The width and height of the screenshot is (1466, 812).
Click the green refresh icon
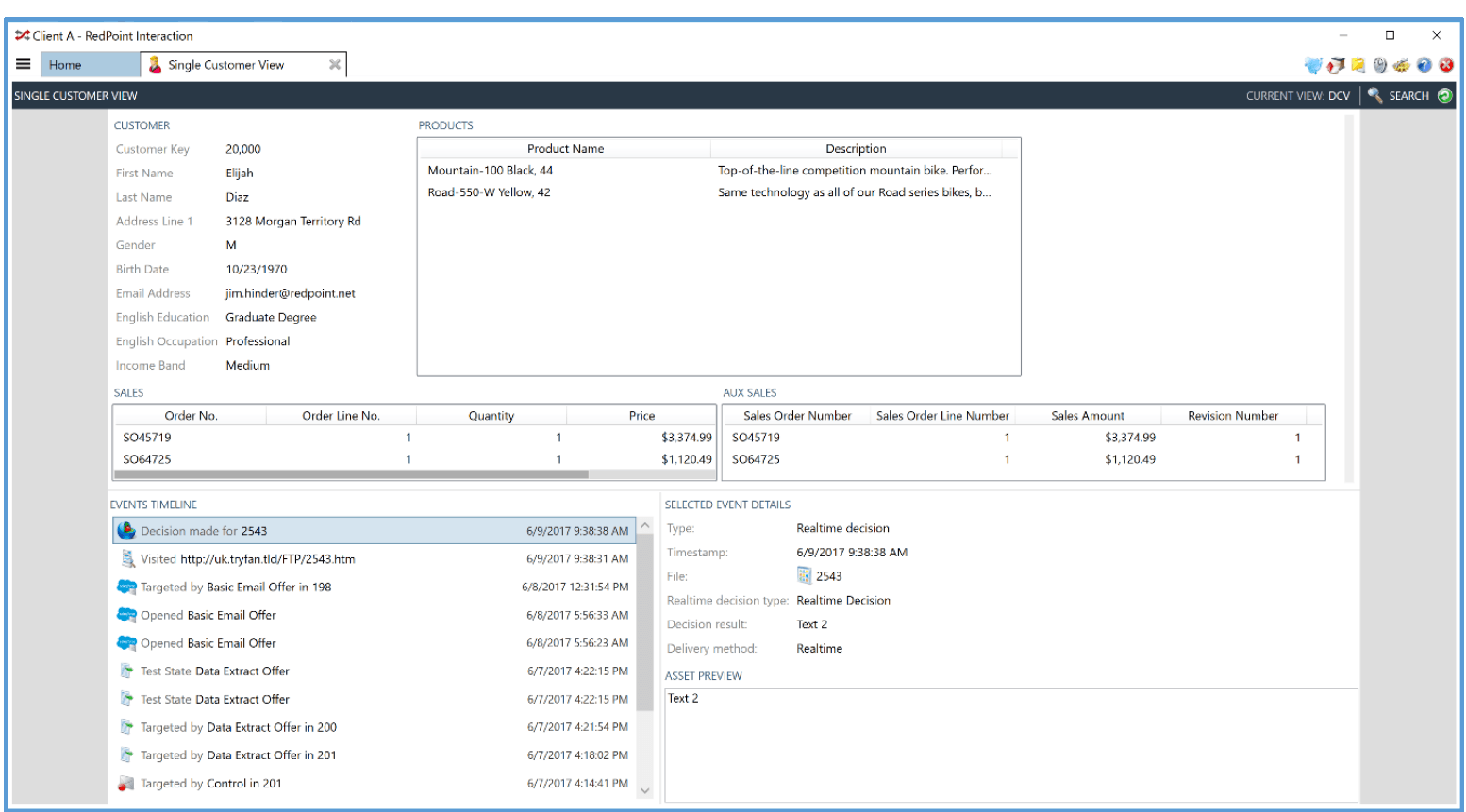pyautogui.click(x=1444, y=96)
